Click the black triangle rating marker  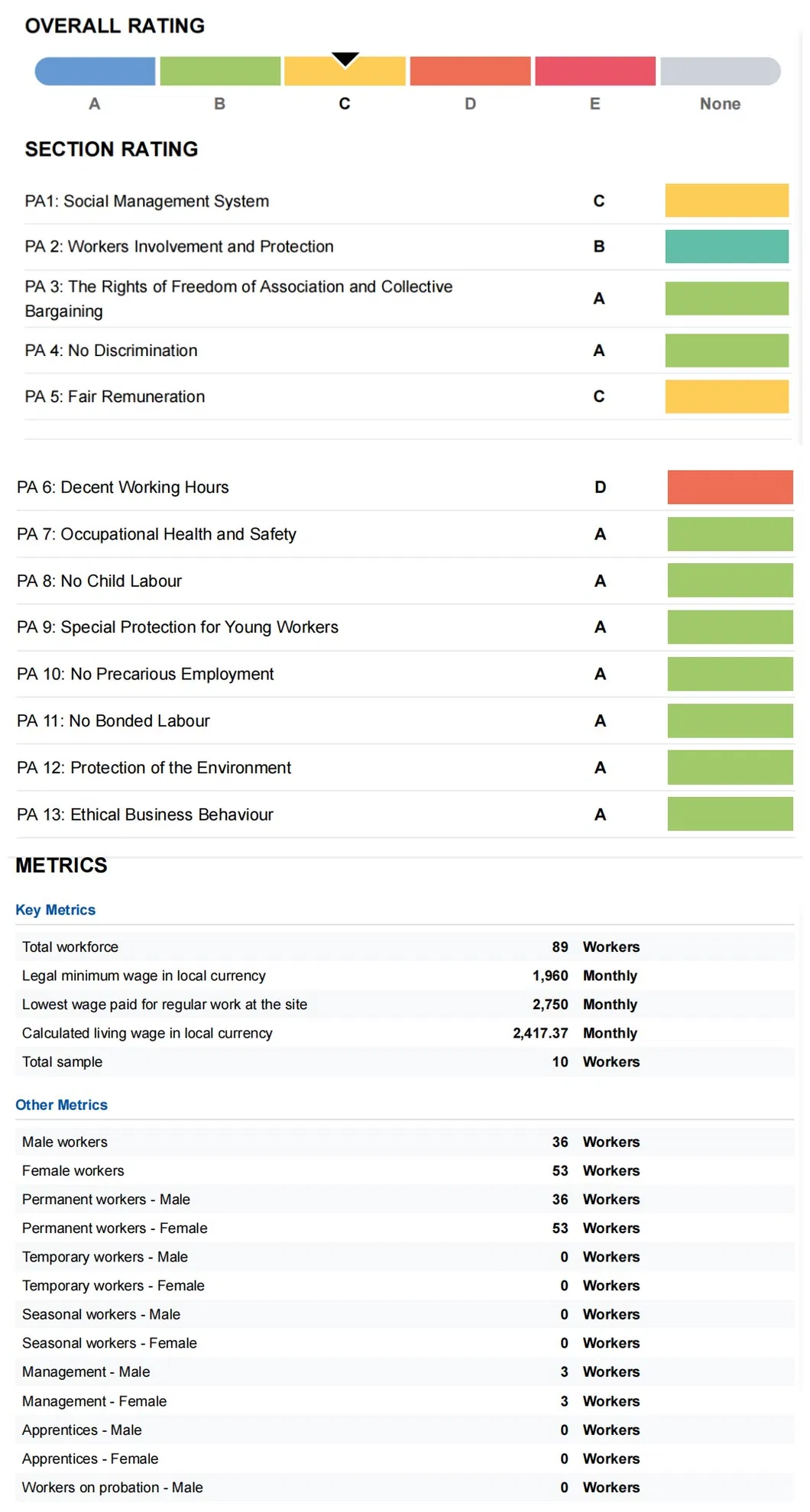pyautogui.click(x=345, y=59)
